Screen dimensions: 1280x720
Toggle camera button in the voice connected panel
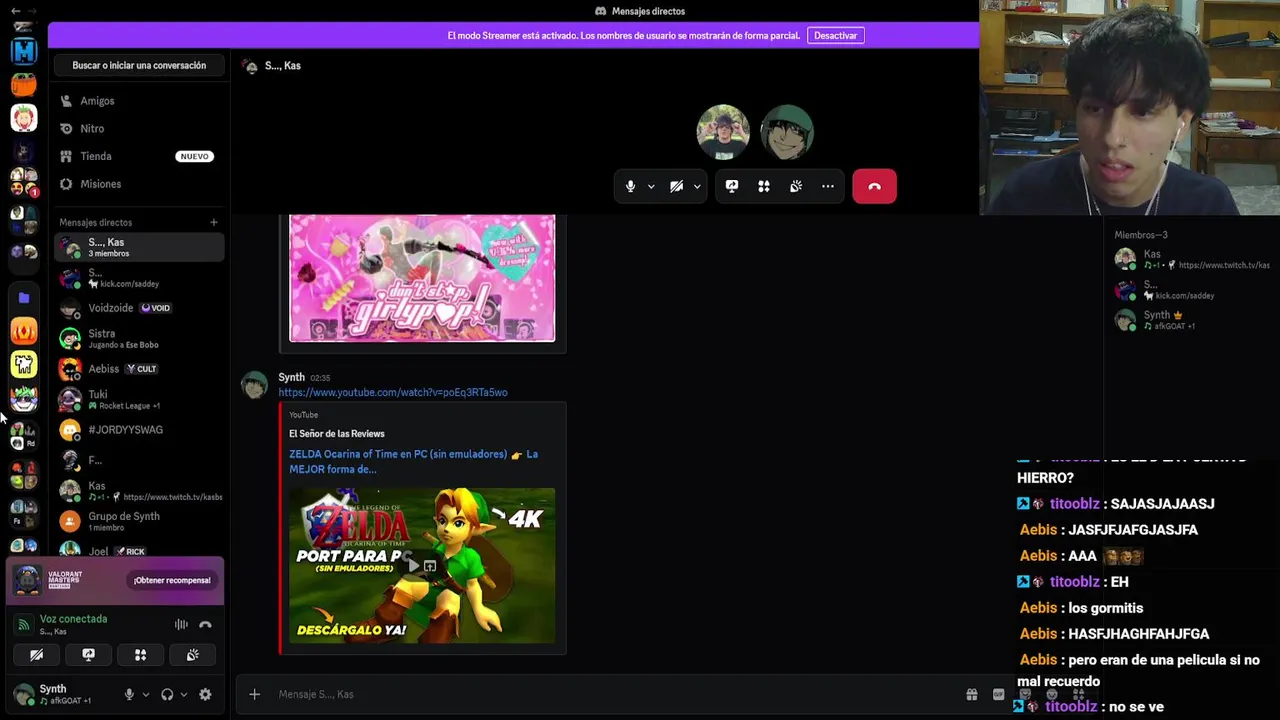point(36,655)
